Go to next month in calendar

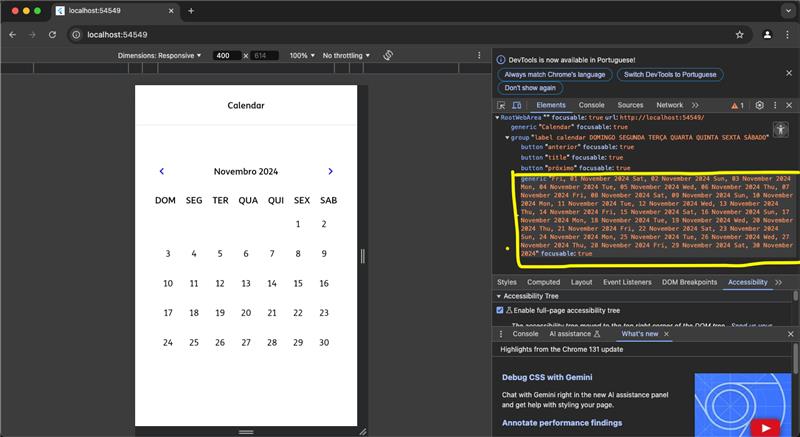coord(331,172)
